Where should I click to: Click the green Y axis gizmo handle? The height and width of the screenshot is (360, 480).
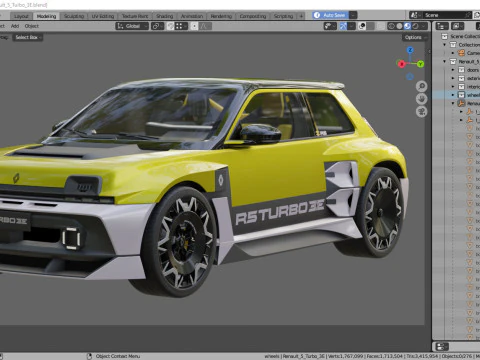420,64
